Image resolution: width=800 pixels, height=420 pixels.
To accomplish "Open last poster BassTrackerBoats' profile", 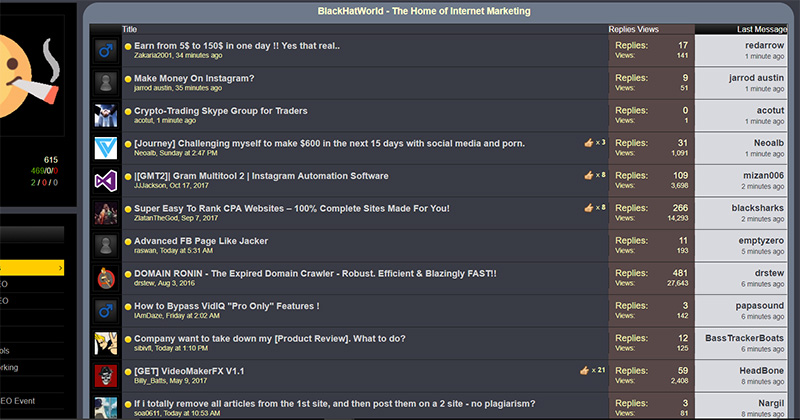I will [x=744, y=338].
